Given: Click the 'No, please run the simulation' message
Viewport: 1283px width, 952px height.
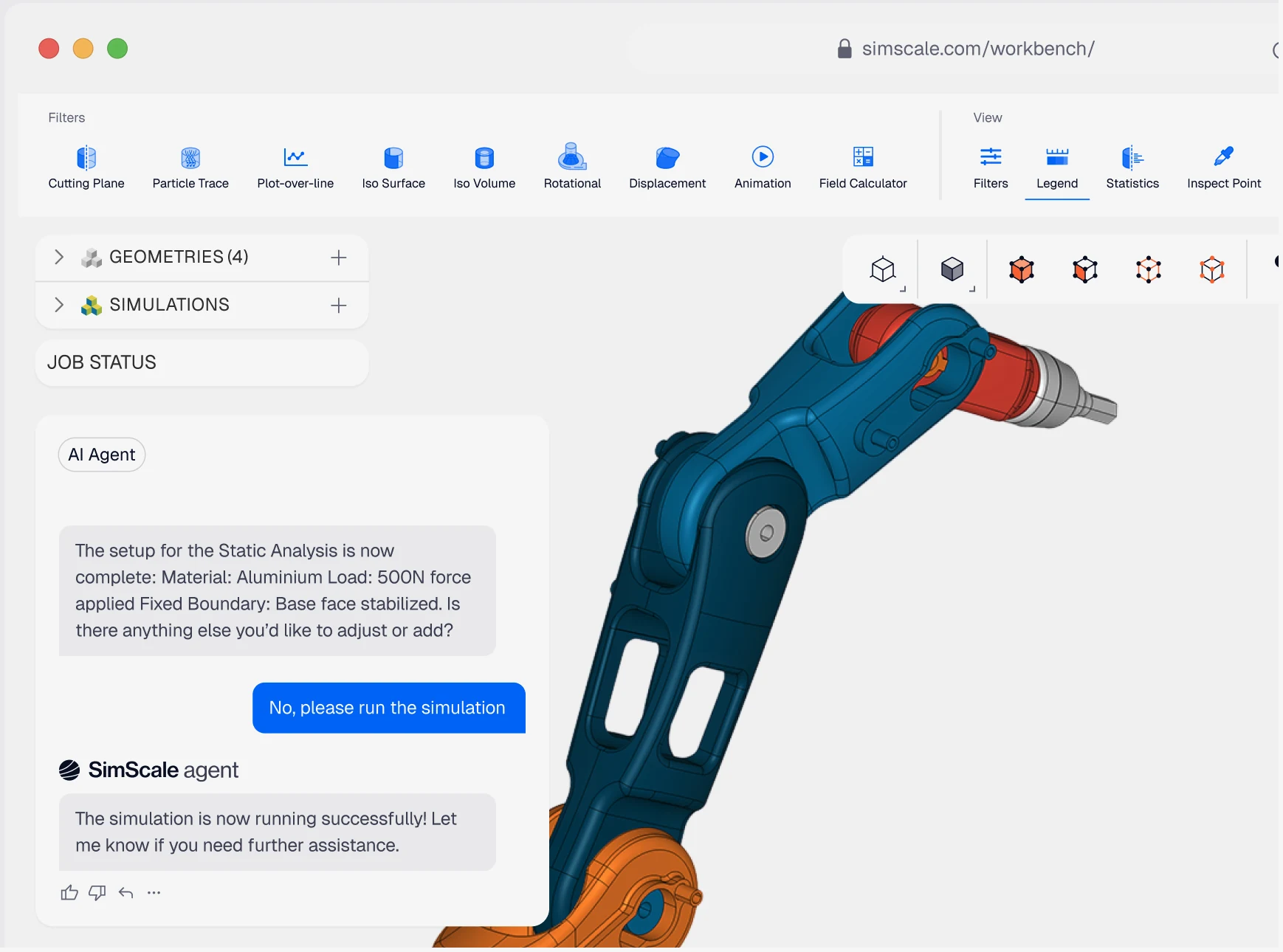Looking at the screenshot, I should click(x=389, y=708).
